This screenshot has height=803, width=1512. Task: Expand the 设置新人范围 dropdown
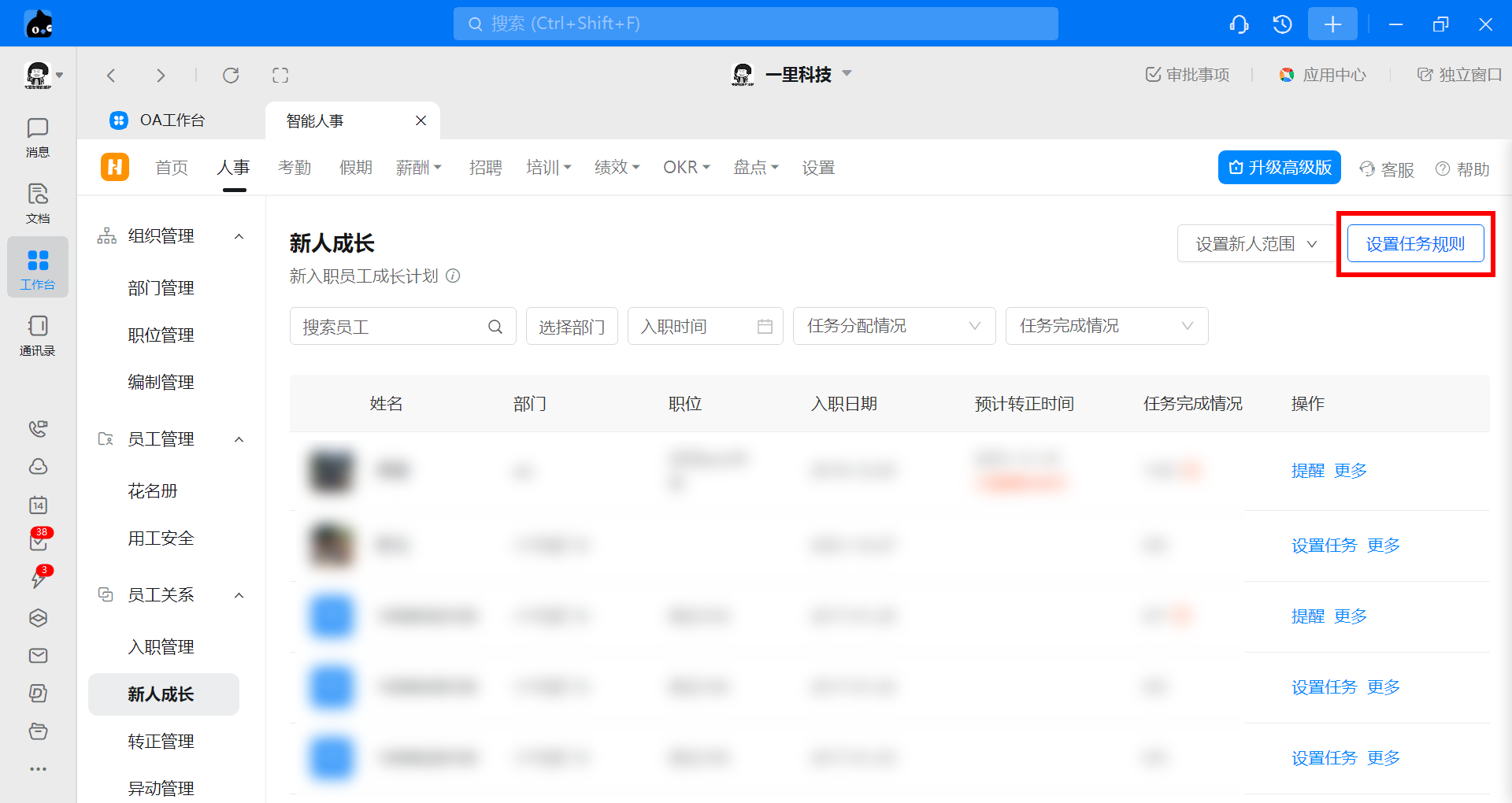pos(1255,244)
